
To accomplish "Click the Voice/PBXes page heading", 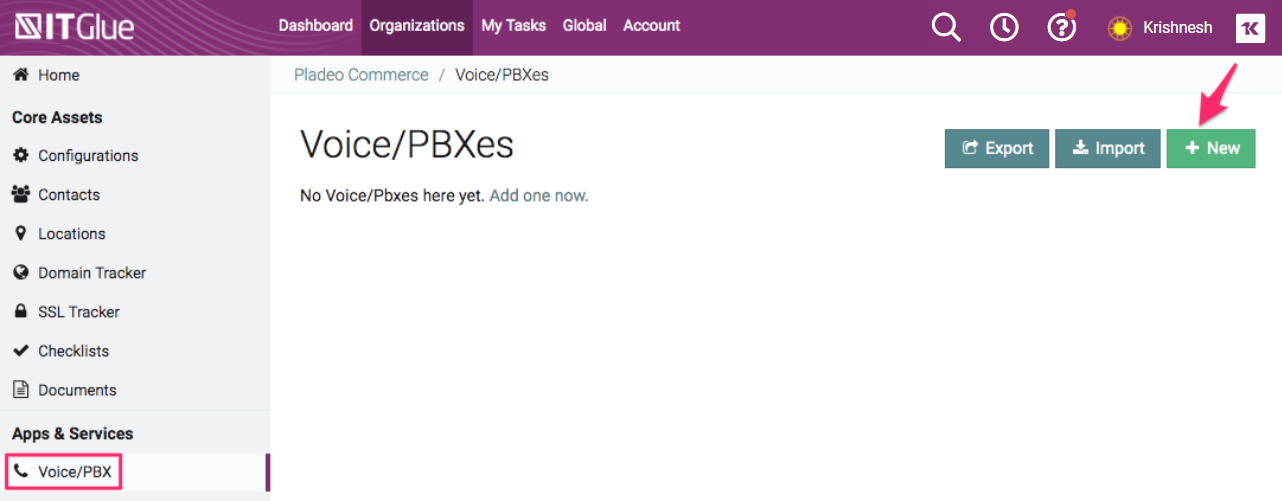I will 407,146.
